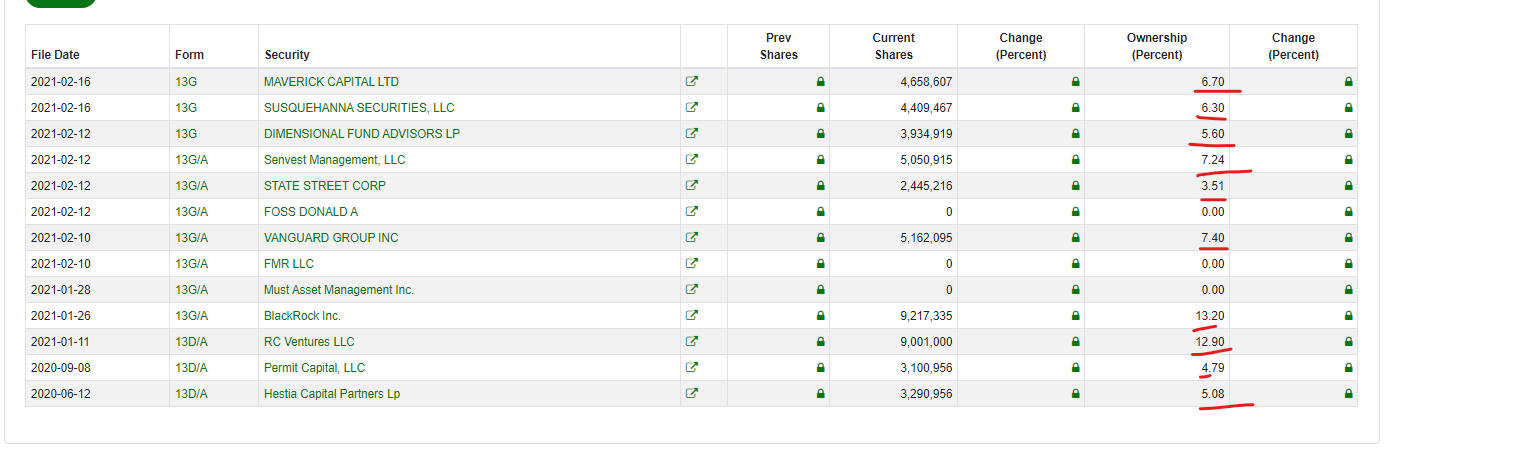Open external link icon for STATE STREET CORP
This screenshot has height=468, width=1524.
(x=691, y=185)
